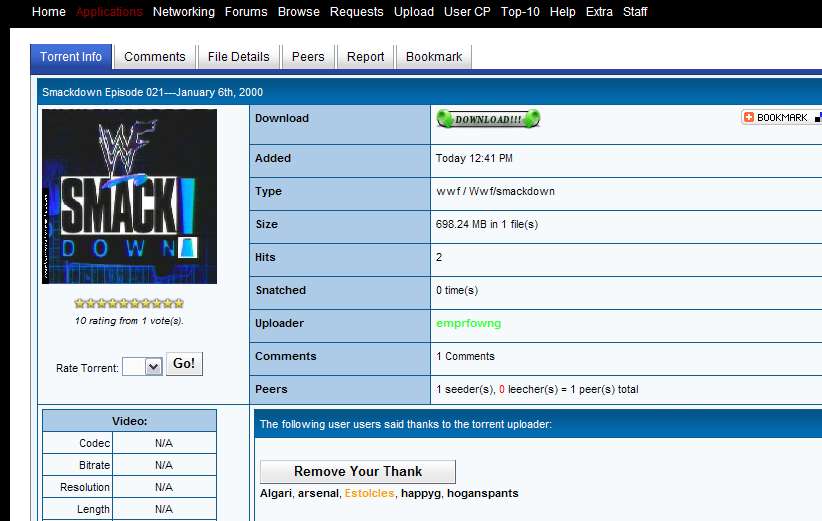Open User CP menu item
Screen dimensions: 822x521
pyautogui.click(x=467, y=12)
